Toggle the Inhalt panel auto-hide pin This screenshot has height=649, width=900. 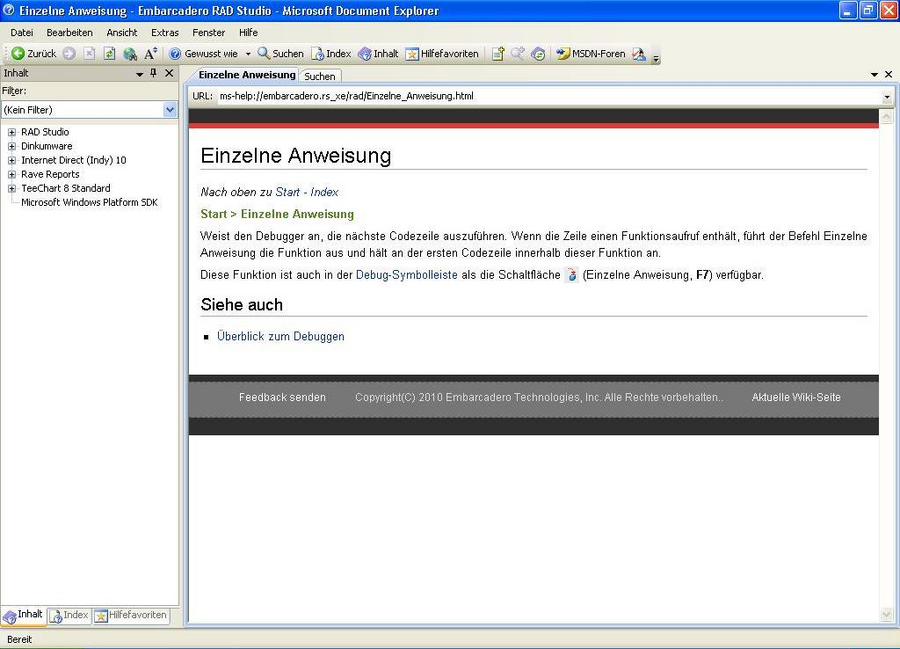pyautogui.click(x=153, y=73)
